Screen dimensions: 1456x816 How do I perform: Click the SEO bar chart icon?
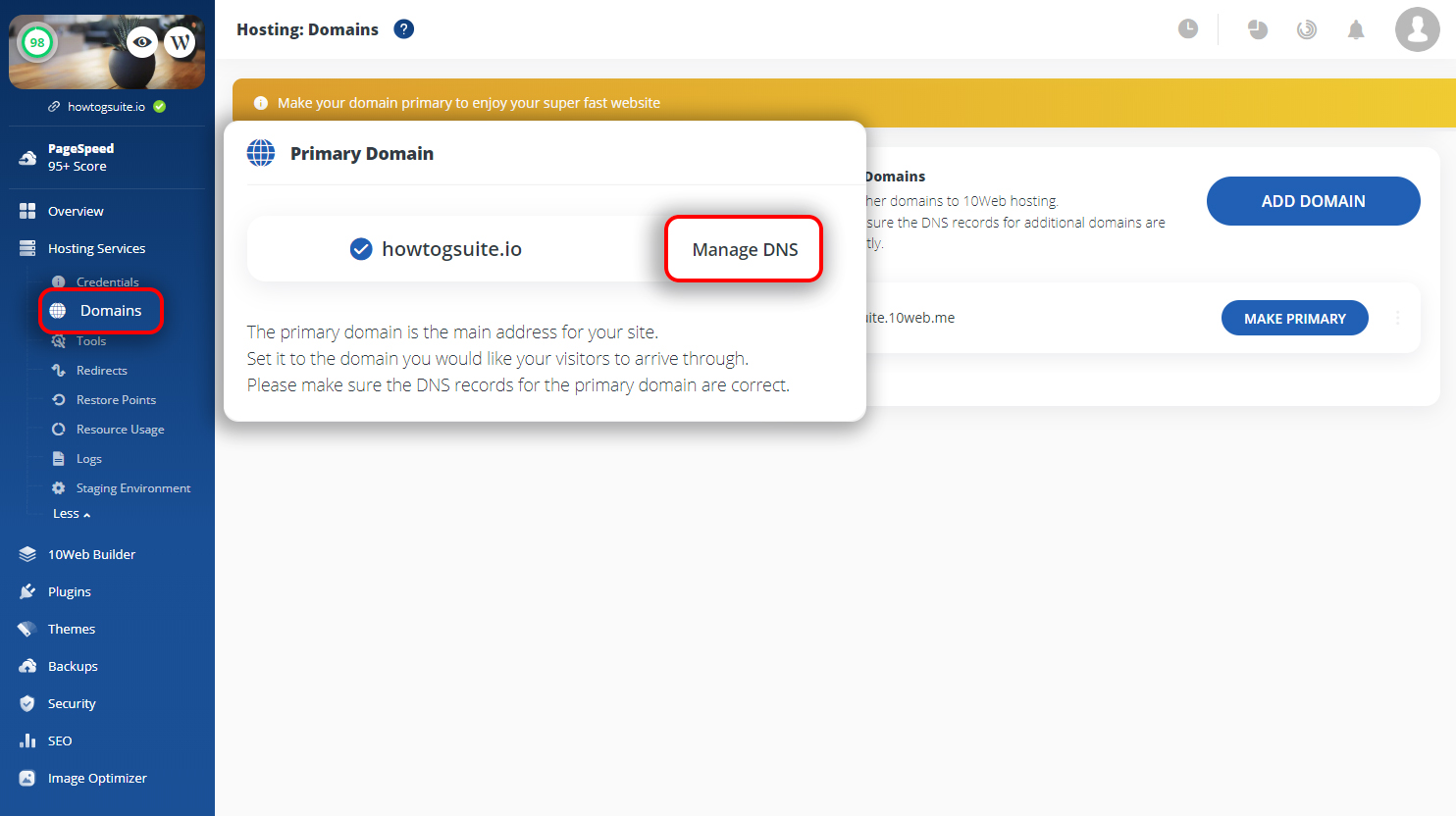(27, 740)
